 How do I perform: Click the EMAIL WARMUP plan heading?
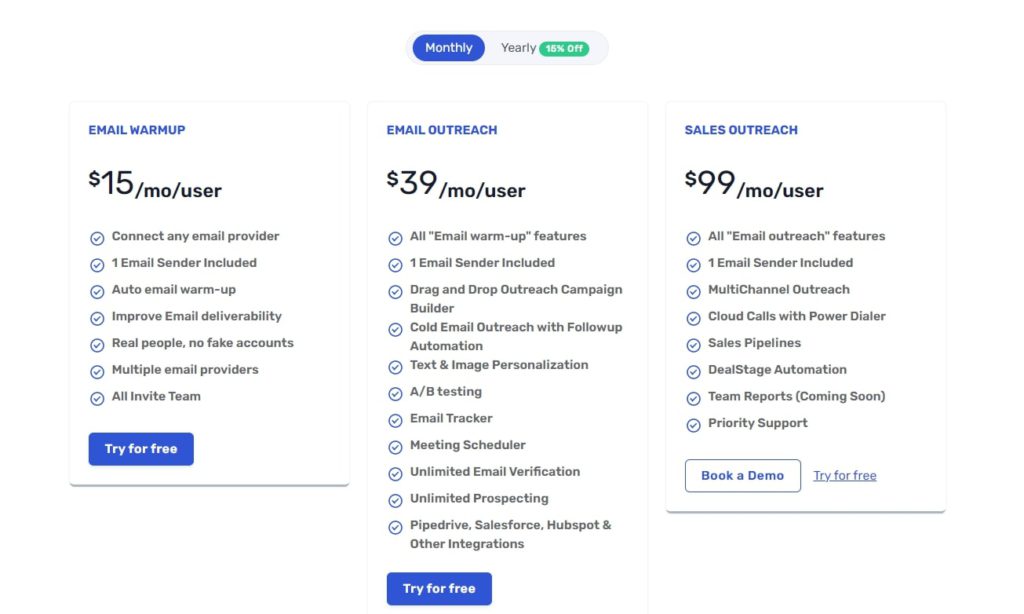point(137,130)
